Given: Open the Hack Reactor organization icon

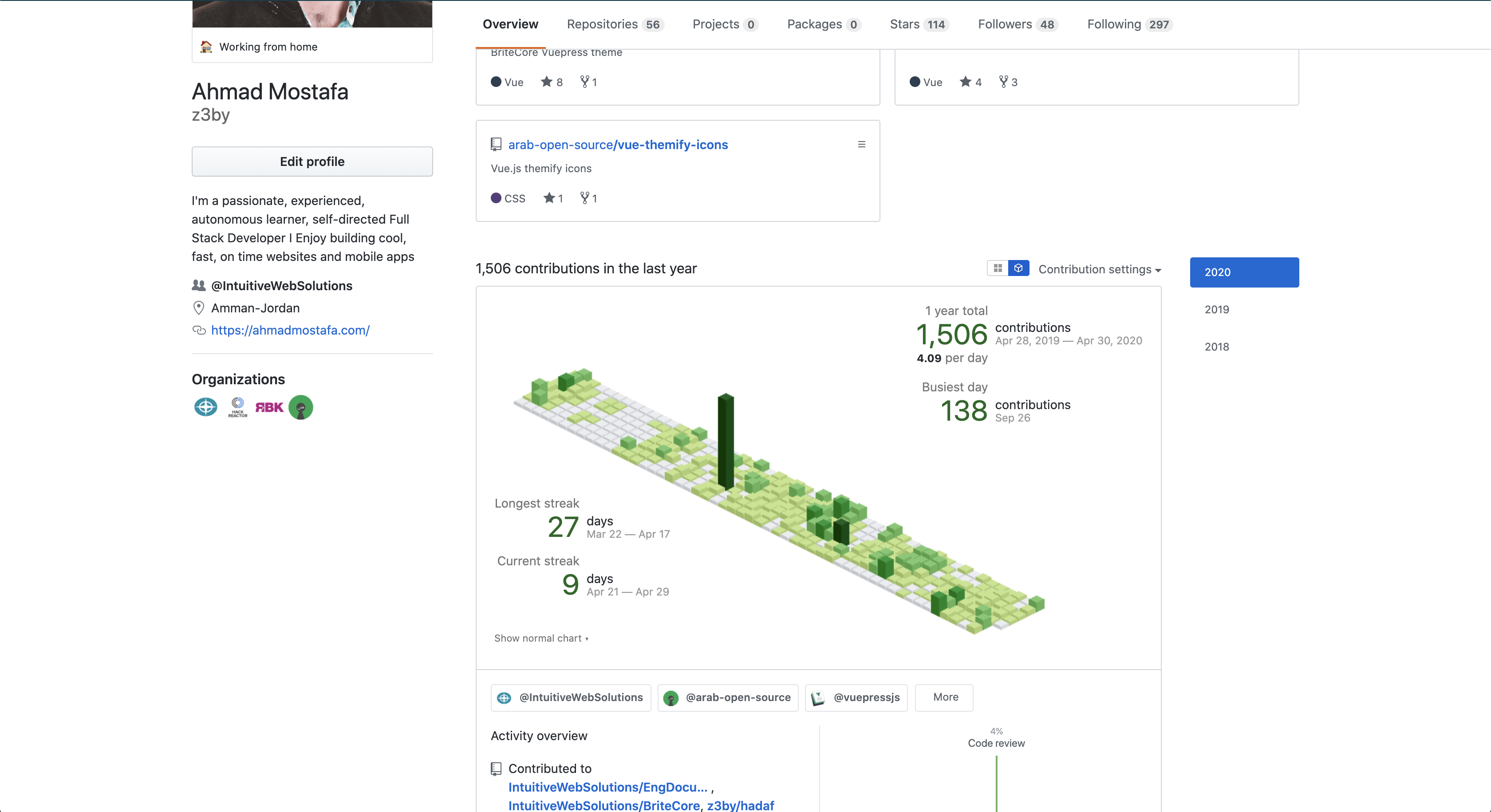Looking at the screenshot, I should click(x=237, y=407).
